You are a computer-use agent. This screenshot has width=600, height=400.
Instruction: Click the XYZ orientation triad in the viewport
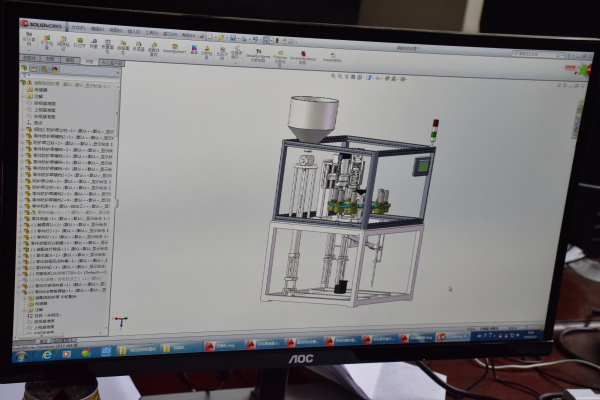[120, 321]
